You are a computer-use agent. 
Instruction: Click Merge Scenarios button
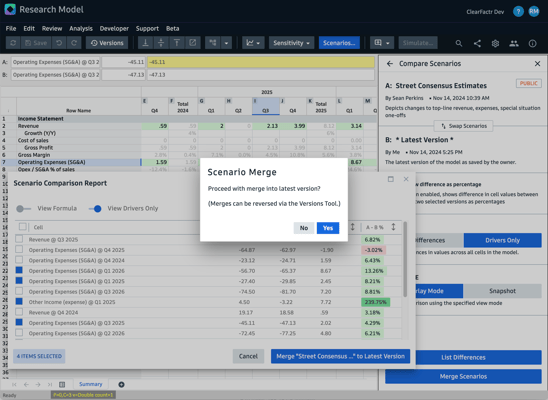point(463,376)
